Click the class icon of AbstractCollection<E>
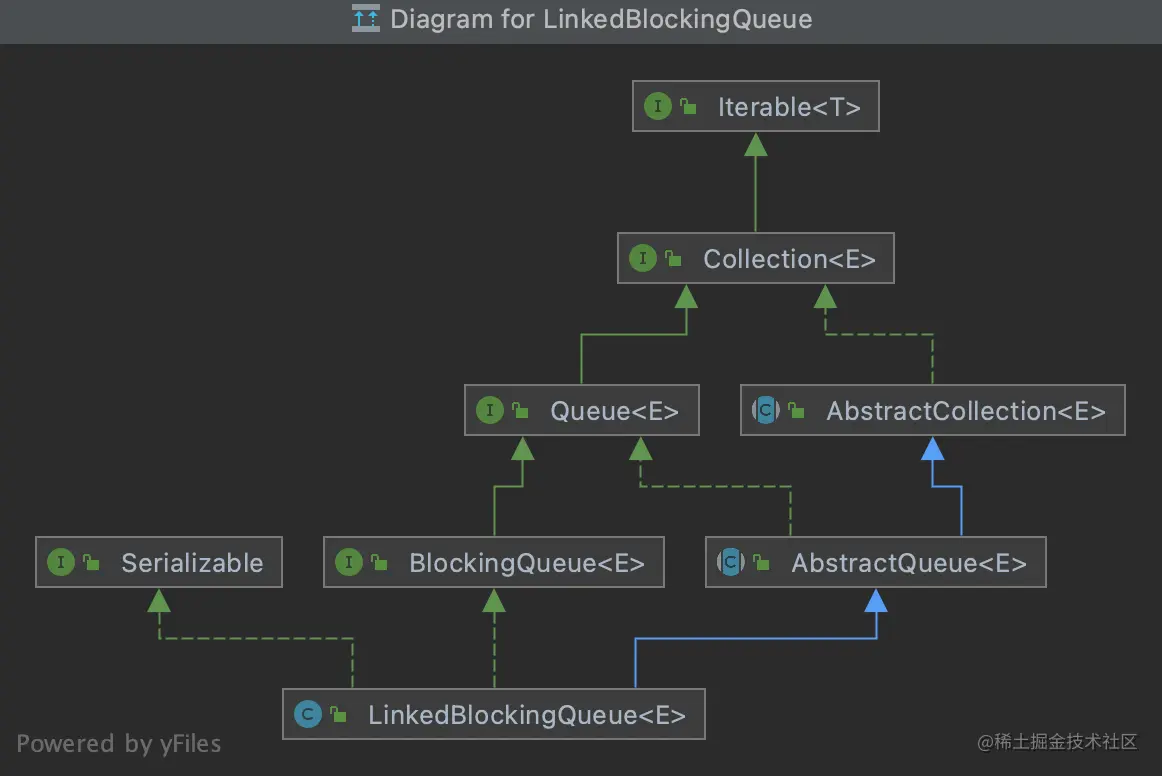This screenshot has height=776, width=1162. (x=765, y=410)
